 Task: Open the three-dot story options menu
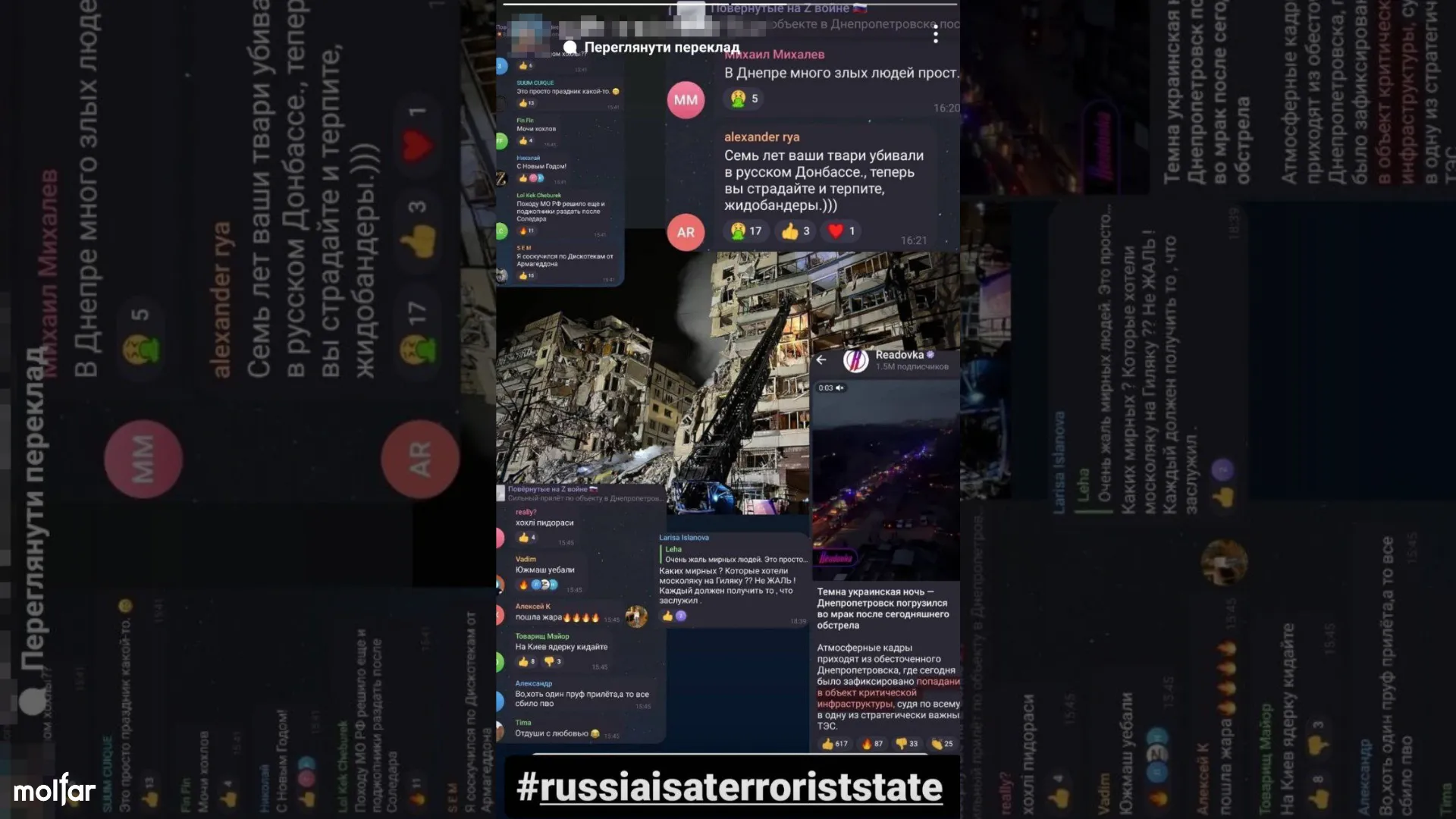936,35
